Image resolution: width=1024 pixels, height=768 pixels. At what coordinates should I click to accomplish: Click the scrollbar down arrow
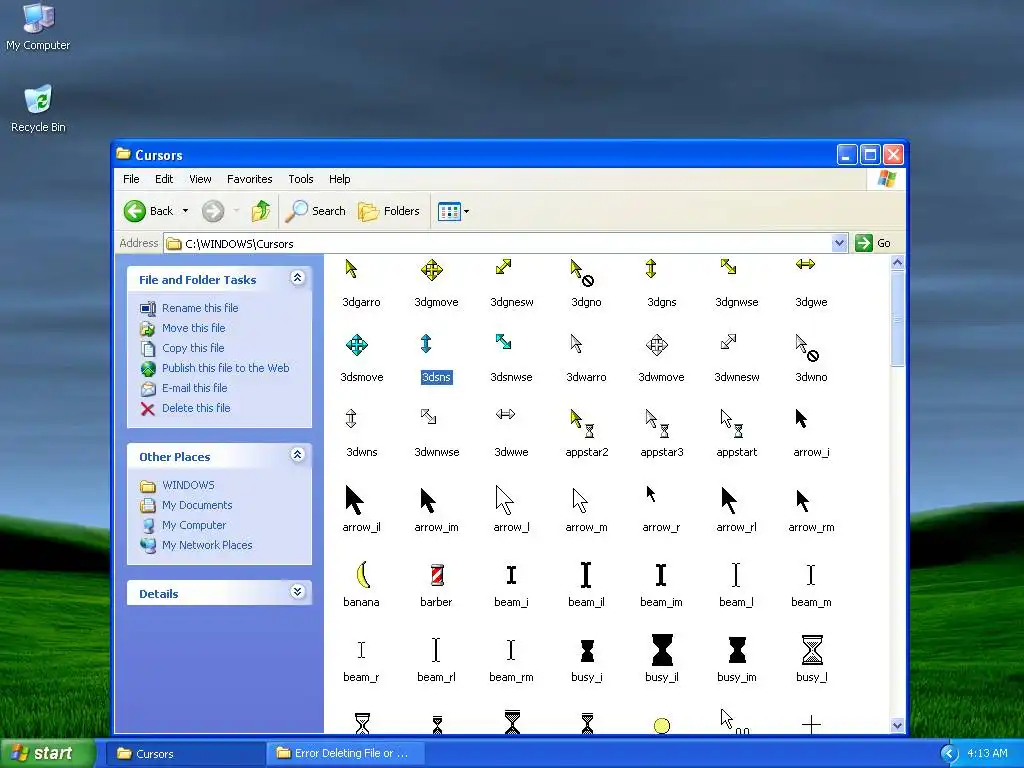tap(897, 726)
